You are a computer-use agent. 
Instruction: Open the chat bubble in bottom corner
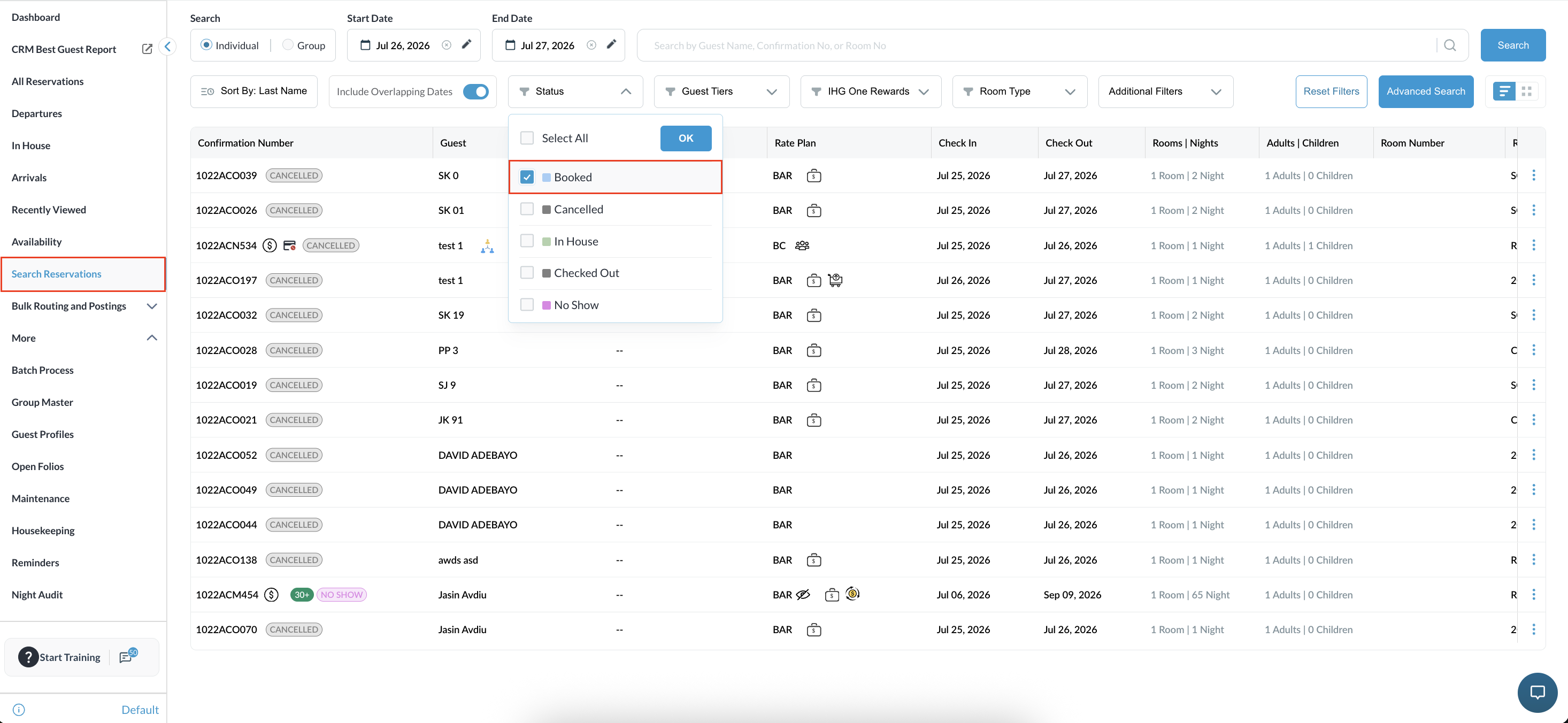coord(1538,692)
